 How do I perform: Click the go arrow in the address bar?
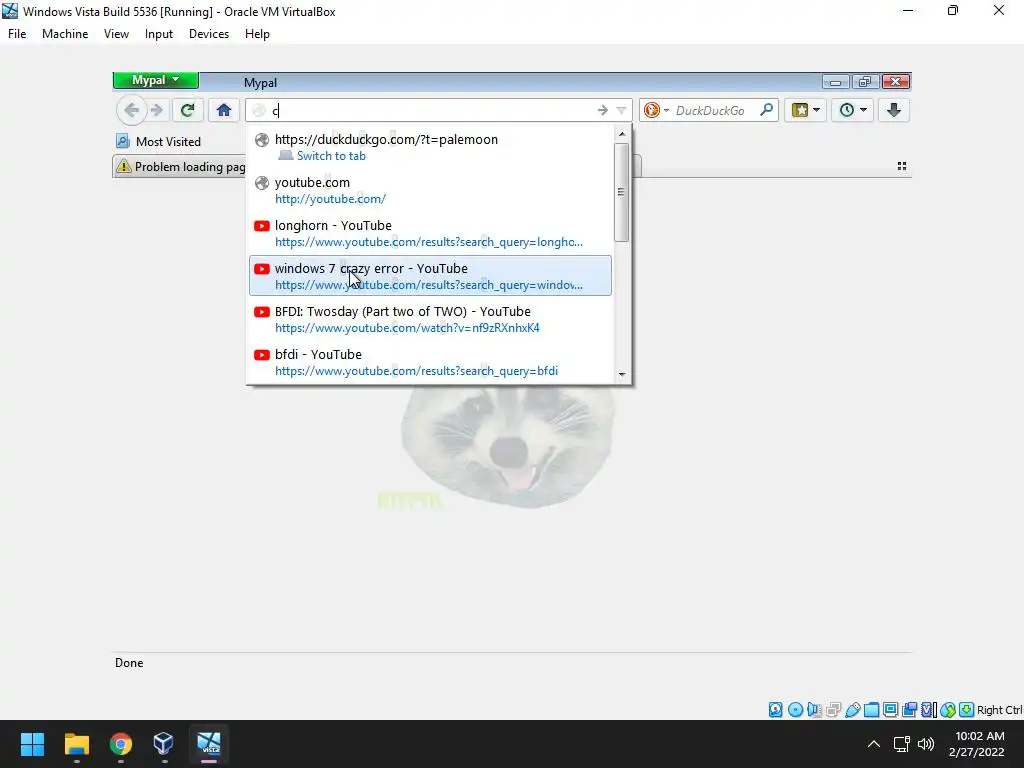pyautogui.click(x=602, y=110)
